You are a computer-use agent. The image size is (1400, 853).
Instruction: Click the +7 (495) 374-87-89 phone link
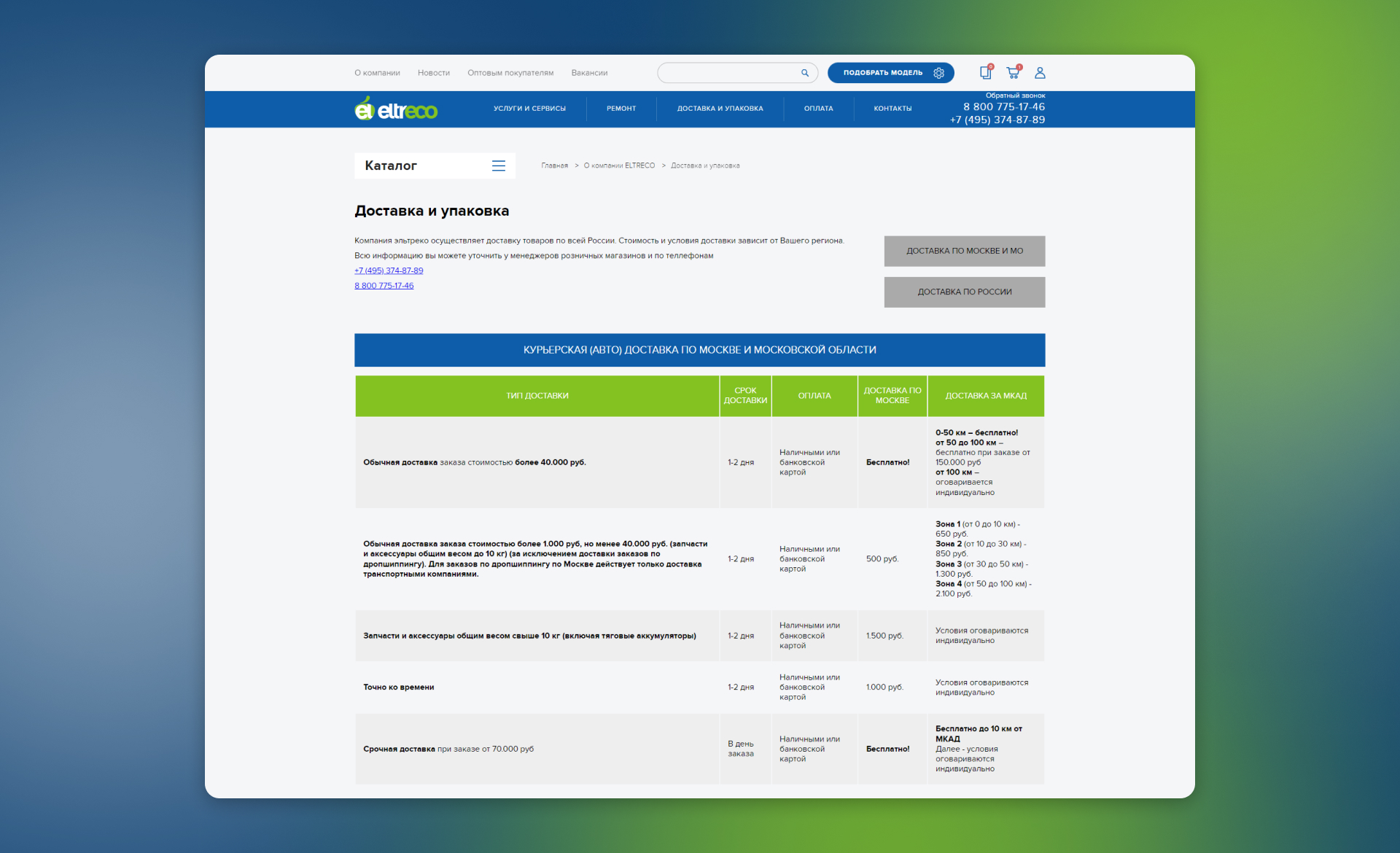point(389,270)
